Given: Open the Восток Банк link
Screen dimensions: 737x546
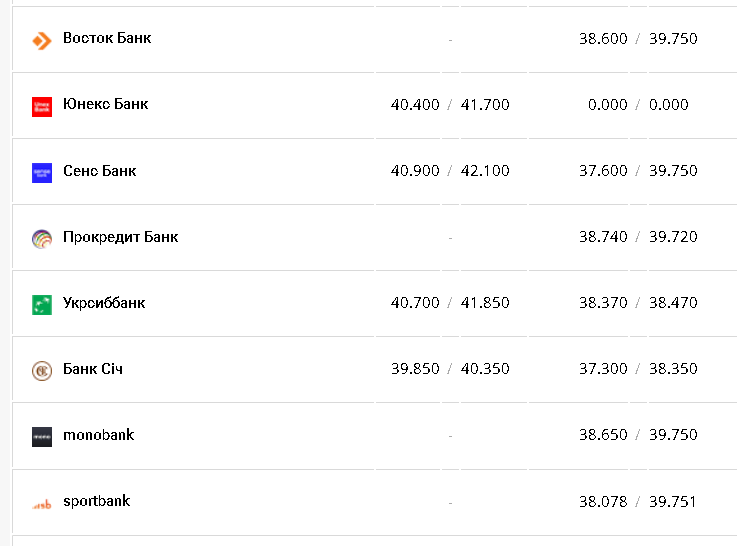Looking at the screenshot, I should point(107,38).
